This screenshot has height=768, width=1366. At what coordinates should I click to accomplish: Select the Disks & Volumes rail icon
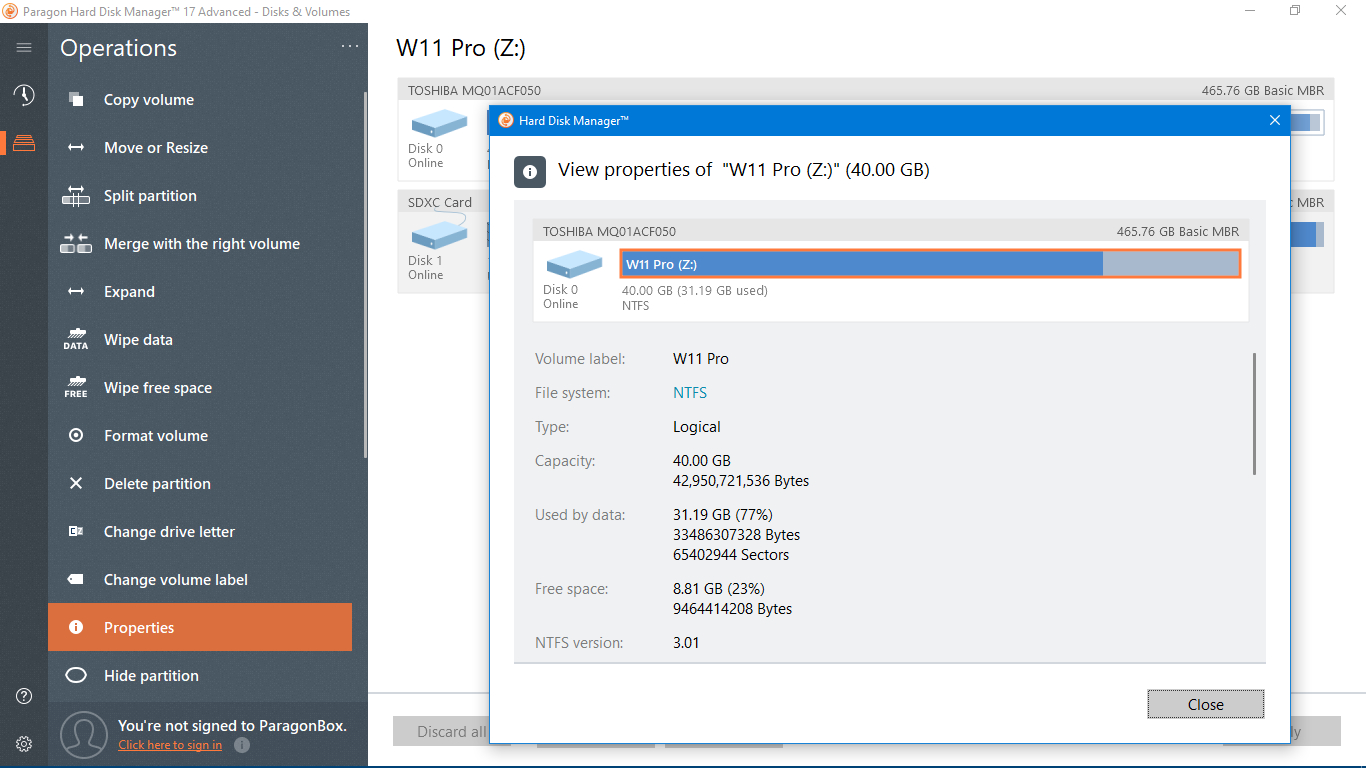click(24, 143)
